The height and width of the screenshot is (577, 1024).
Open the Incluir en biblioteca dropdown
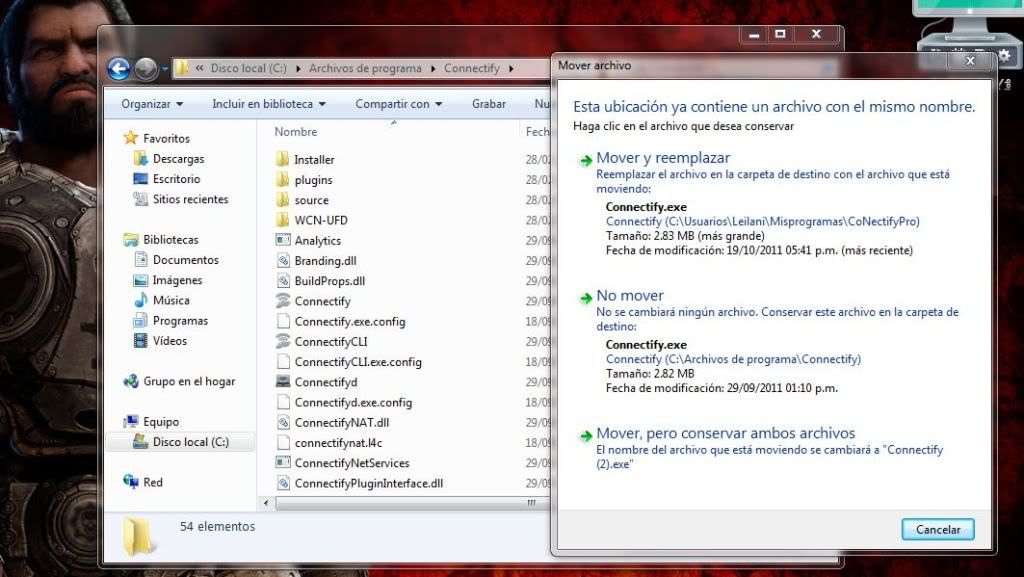click(268, 104)
